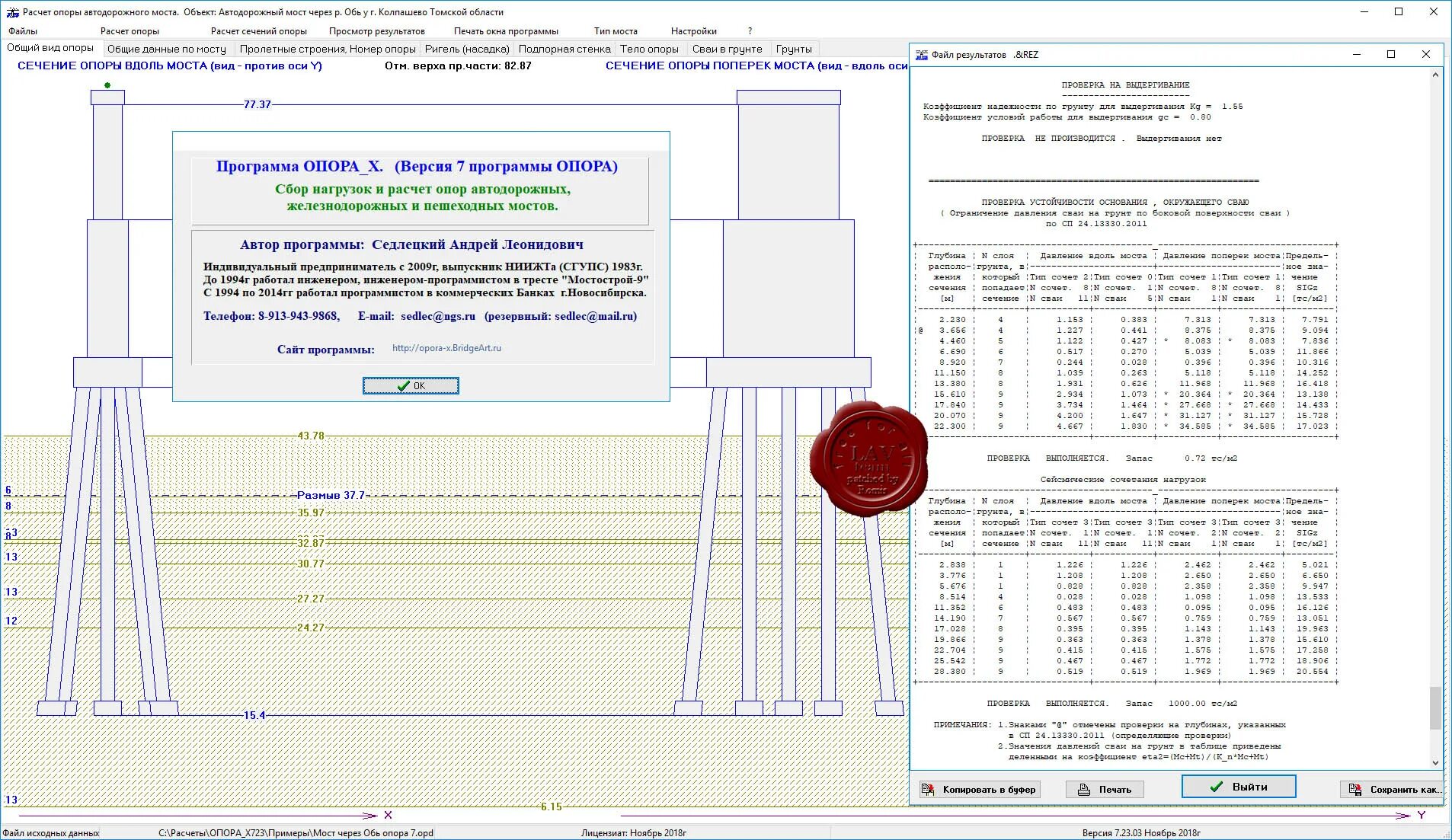Click the Печать button in results window
The image size is (1452, 840).
click(x=1105, y=790)
